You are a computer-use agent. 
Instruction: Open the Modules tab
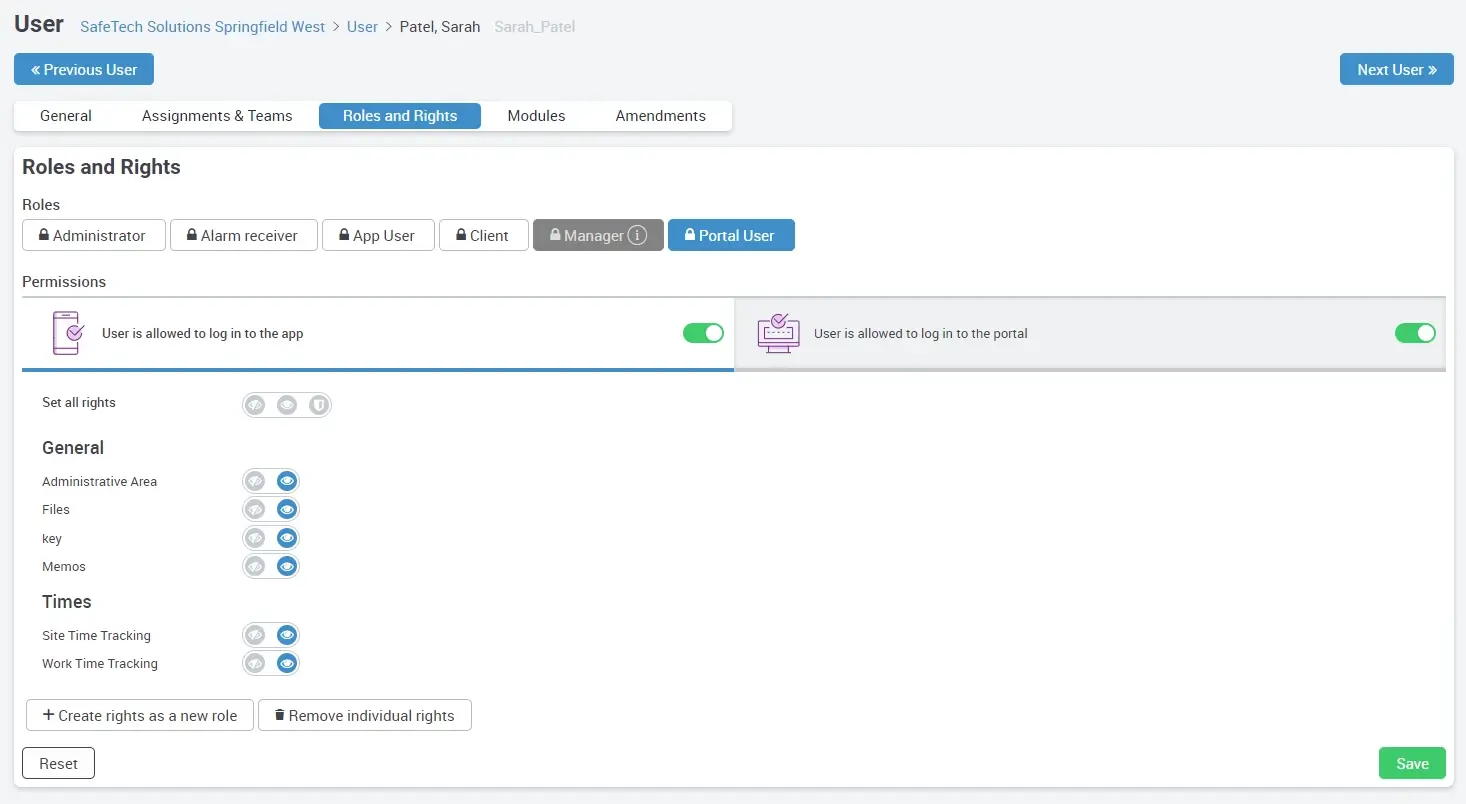[536, 116]
